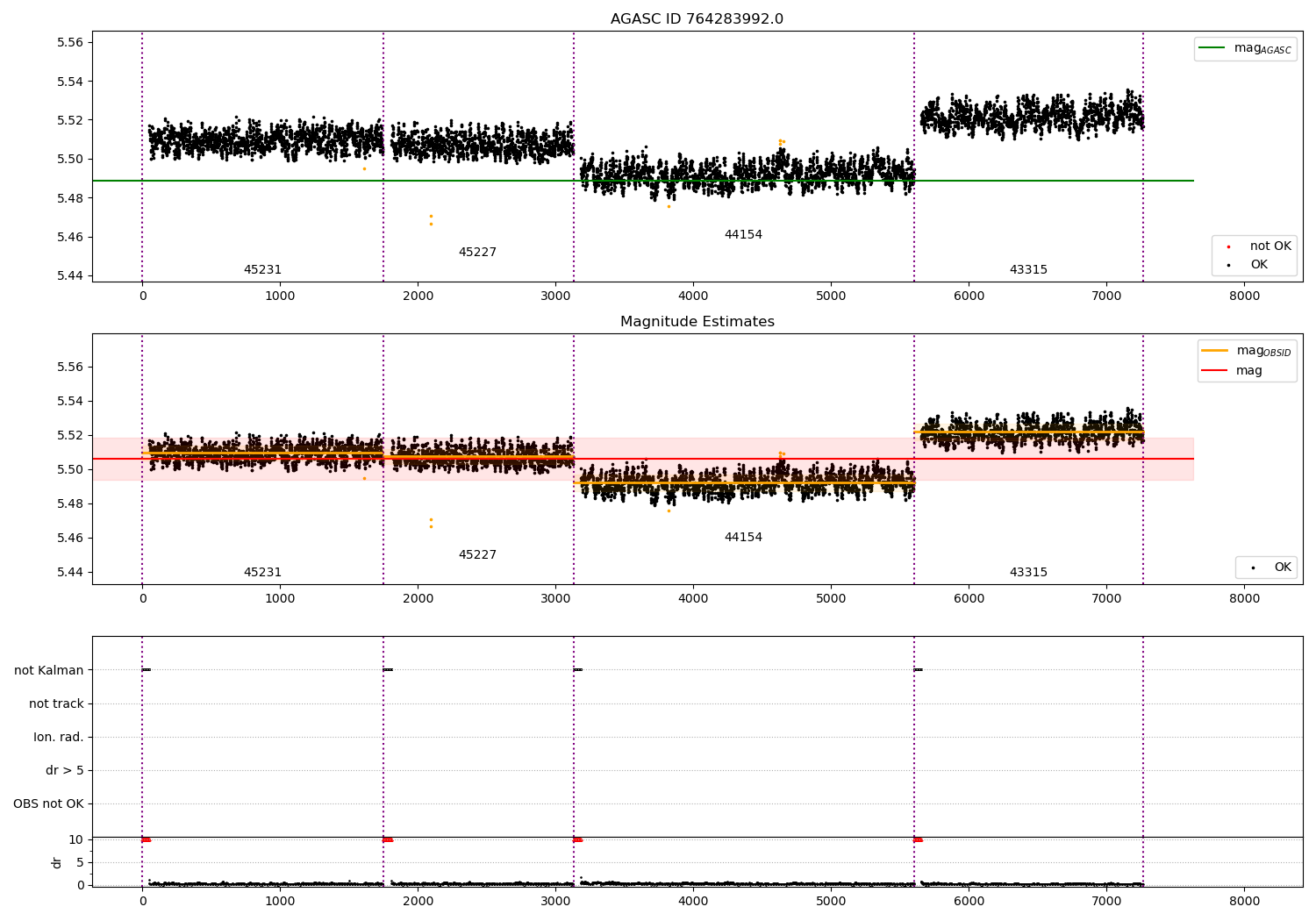Click the red 'not OK' legend marker
The width and height of the screenshot is (1316, 921).
[x=1228, y=246]
